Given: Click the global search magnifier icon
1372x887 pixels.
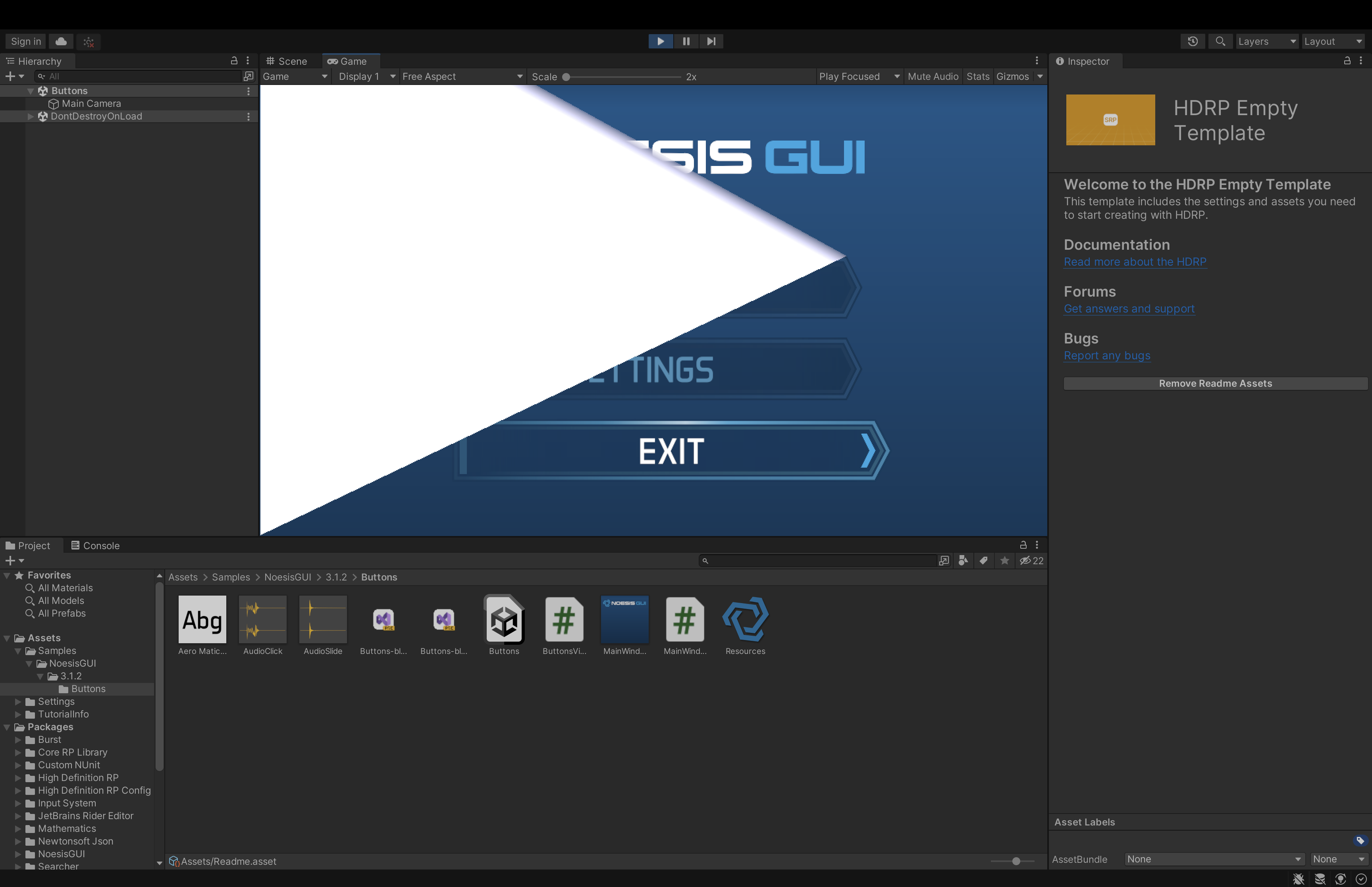Looking at the screenshot, I should click(x=1220, y=41).
